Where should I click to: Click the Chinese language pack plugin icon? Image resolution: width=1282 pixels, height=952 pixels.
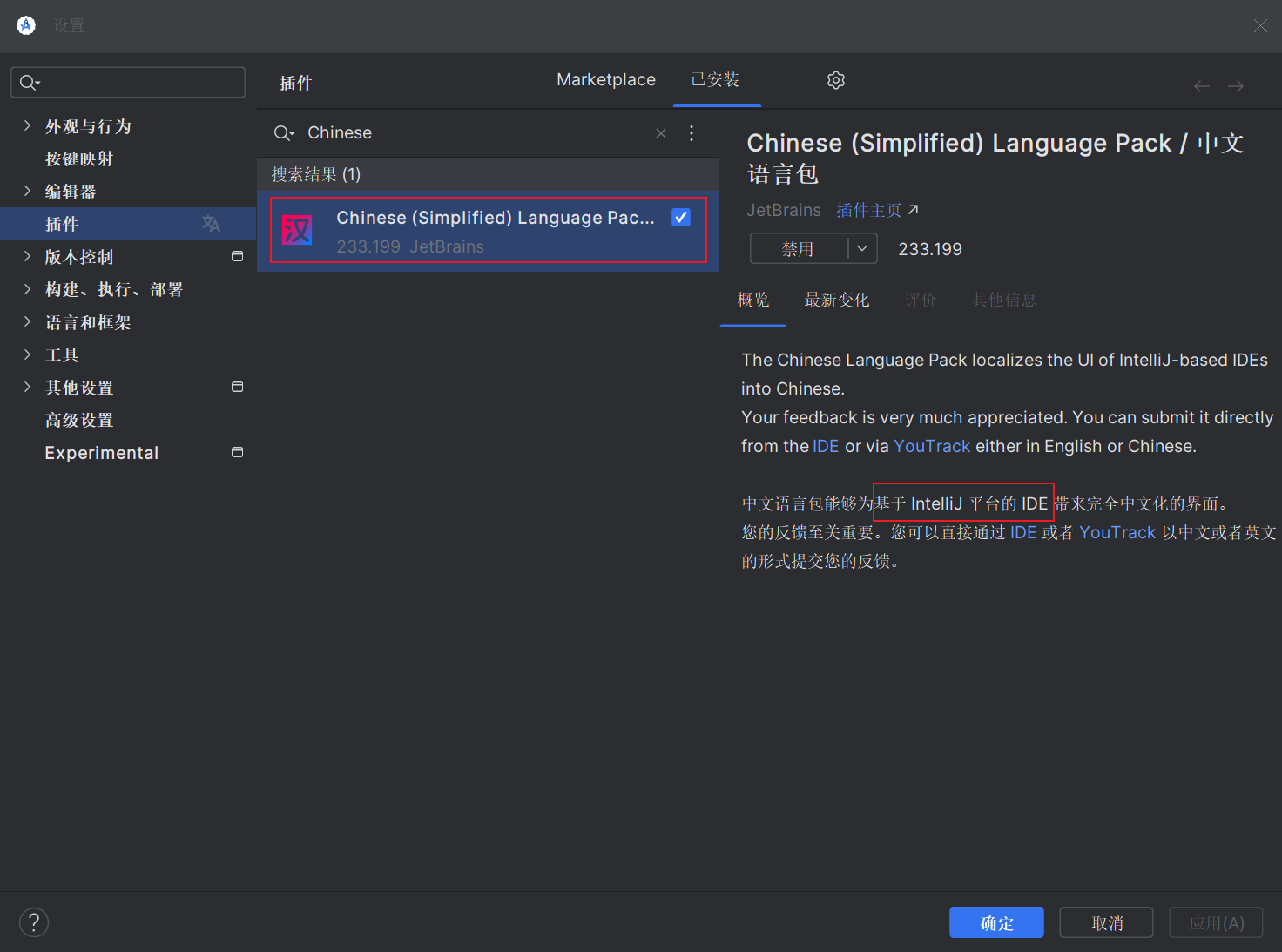tap(297, 231)
